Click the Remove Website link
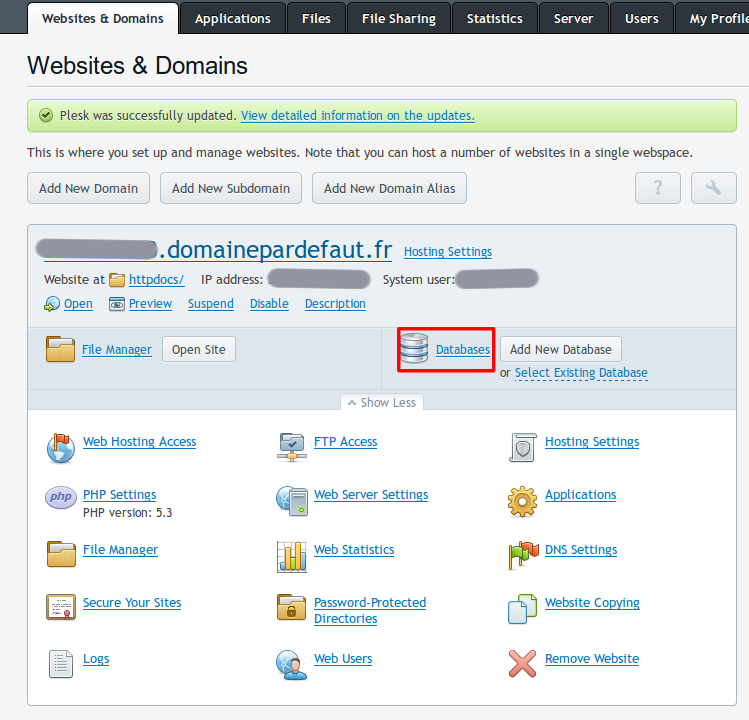Image resolution: width=749 pixels, height=720 pixels. 592,658
